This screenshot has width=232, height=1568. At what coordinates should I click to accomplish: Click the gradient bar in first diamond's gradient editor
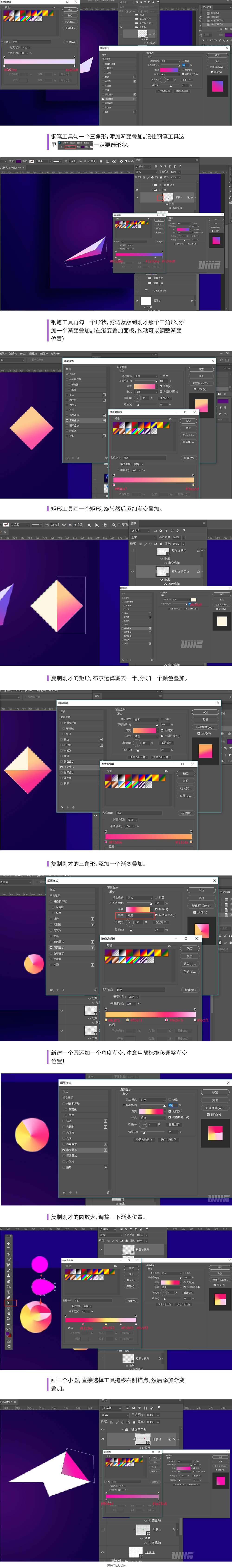coord(153,480)
